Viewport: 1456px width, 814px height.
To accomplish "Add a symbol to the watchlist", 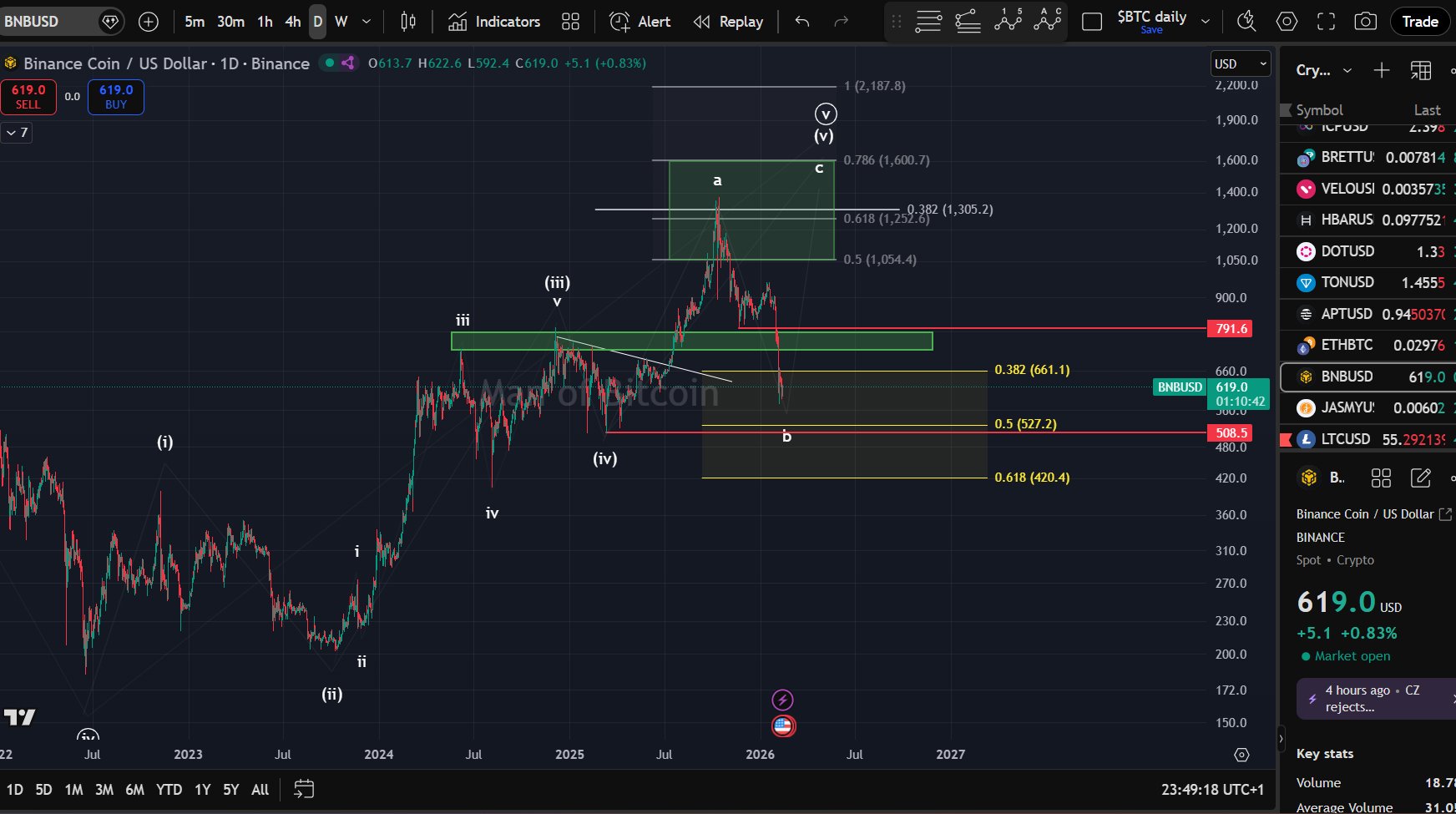I will tap(1382, 70).
